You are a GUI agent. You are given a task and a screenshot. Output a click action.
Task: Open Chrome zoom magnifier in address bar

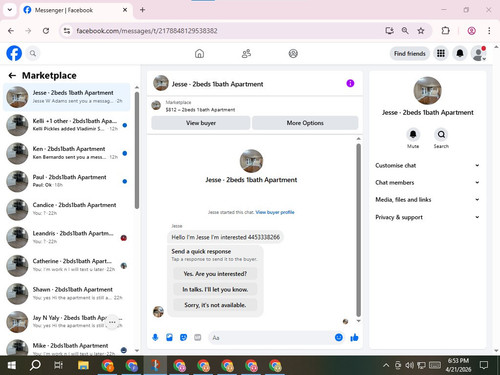coord(405,31)
